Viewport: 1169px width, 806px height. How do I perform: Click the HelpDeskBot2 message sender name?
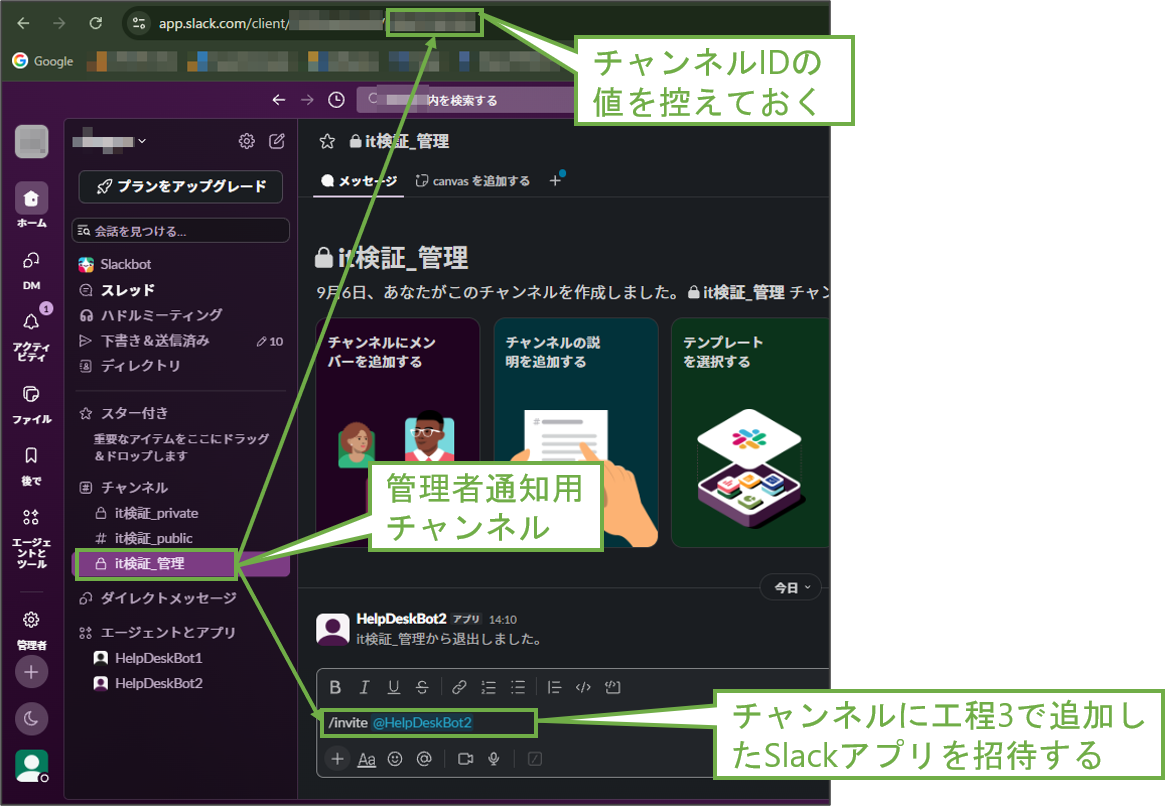pos(401,619)
